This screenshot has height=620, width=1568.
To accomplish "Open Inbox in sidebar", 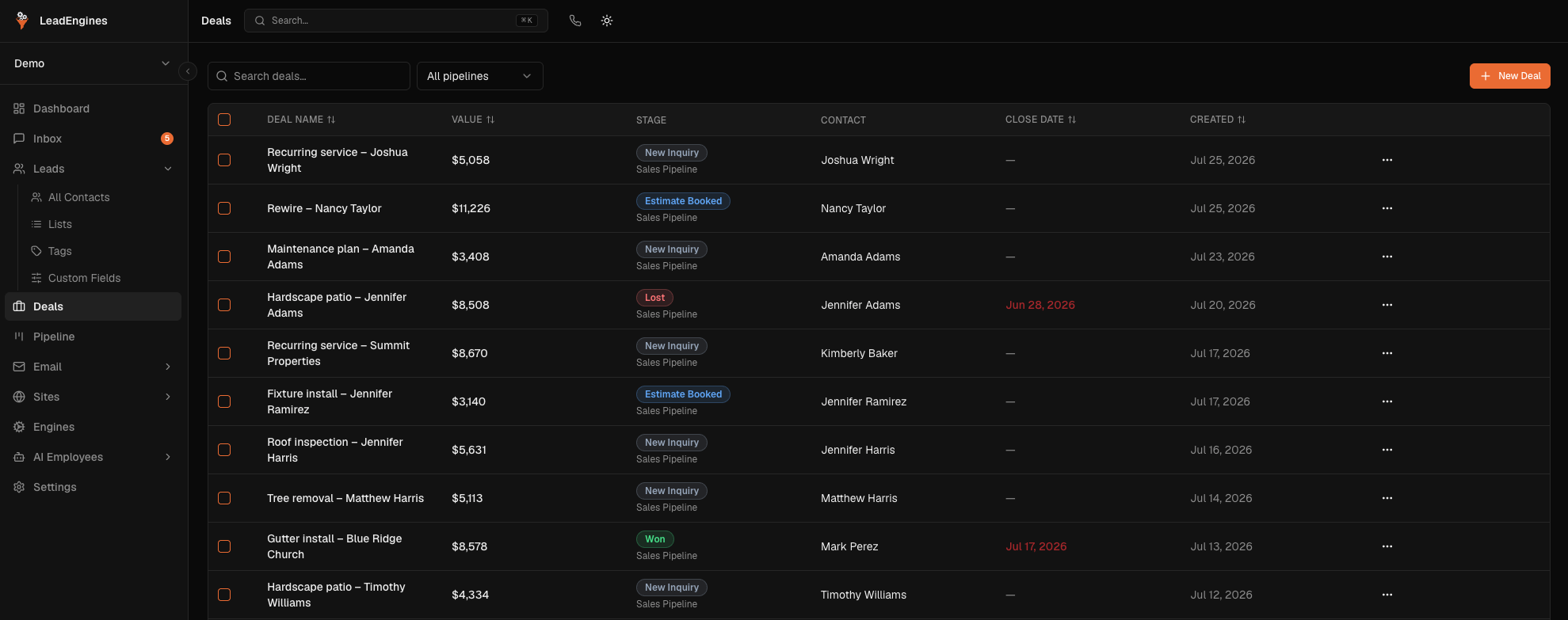I will (93, 139).
